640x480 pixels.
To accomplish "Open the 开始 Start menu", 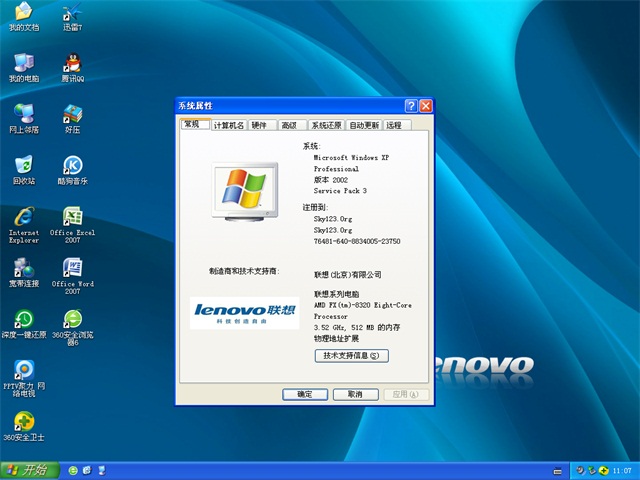I will tap(30, 471).
